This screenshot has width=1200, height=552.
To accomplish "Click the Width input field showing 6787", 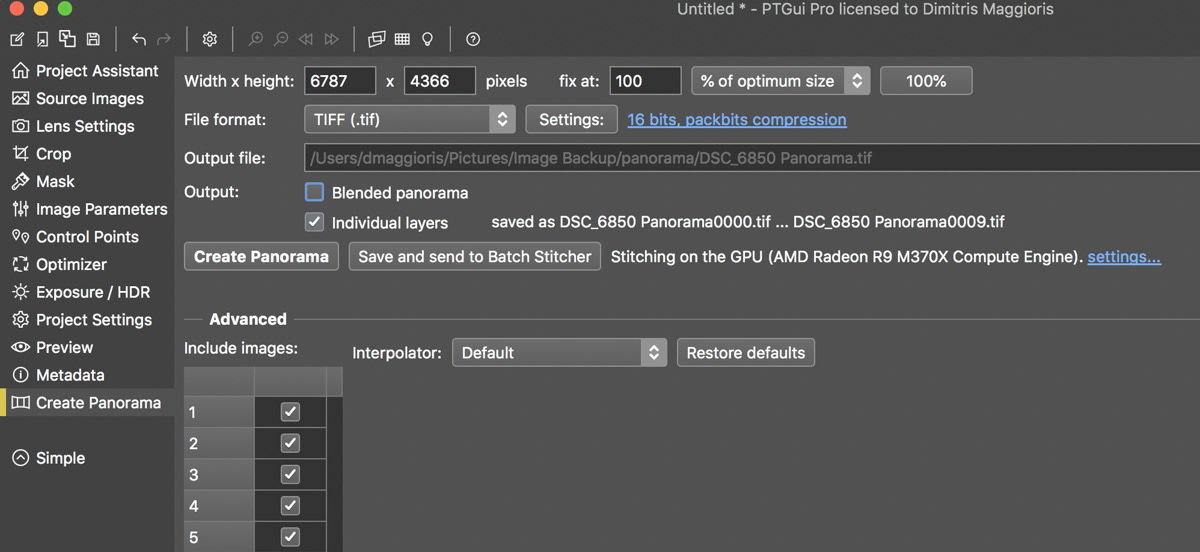I will (340, 81).
